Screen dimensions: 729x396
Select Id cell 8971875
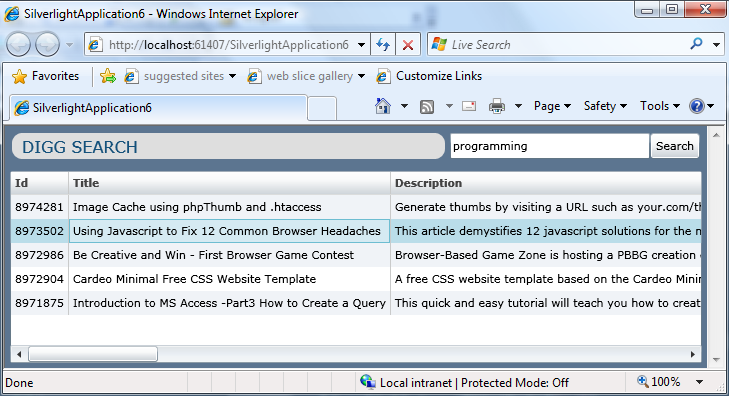click(x=40, y=303)
